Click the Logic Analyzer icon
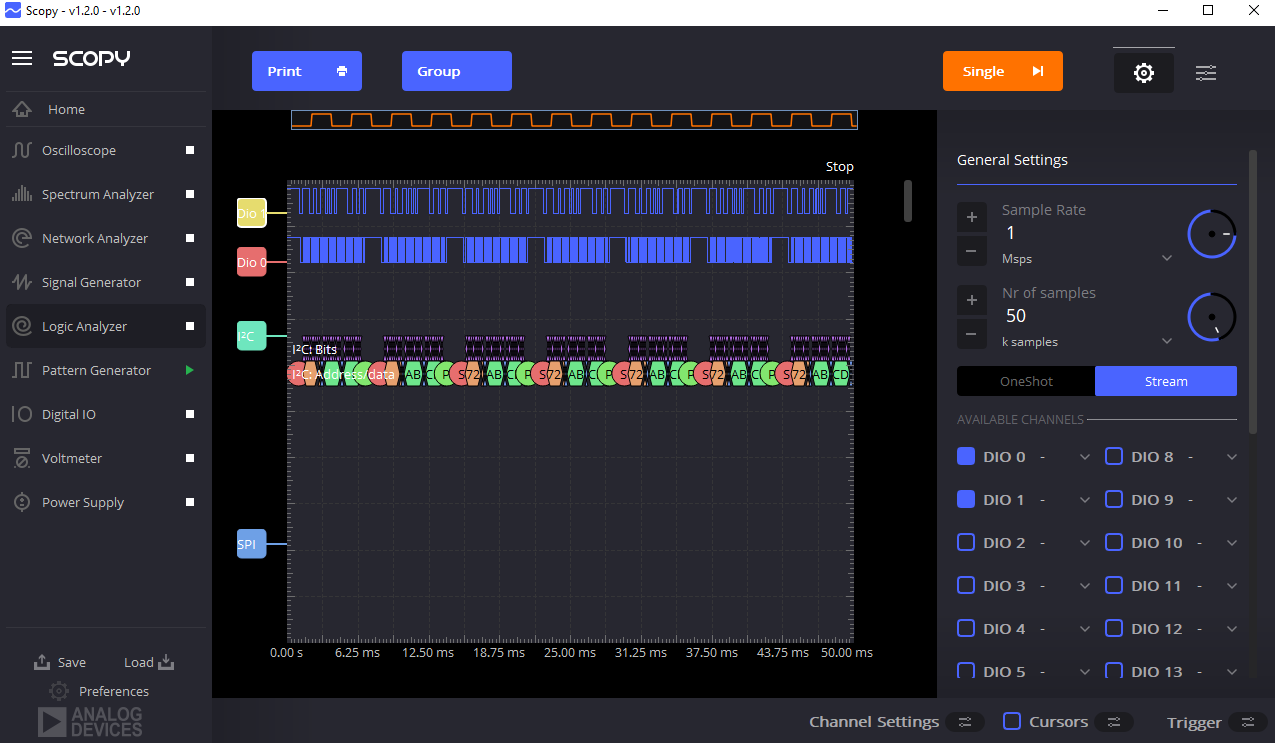This screenshot has width=1275, height=743. pos(22,326)
